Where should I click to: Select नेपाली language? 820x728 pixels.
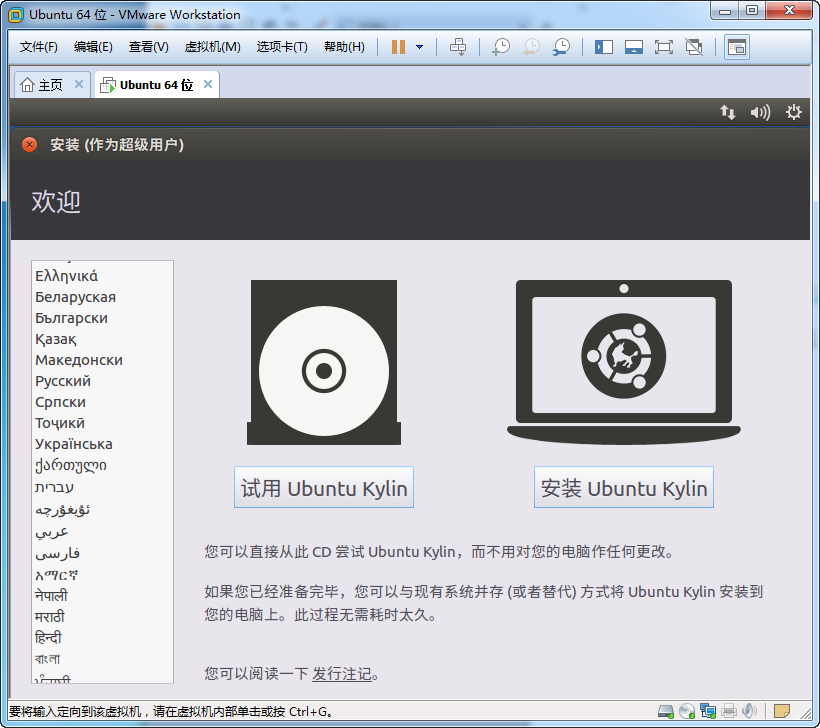coord(51,596)
